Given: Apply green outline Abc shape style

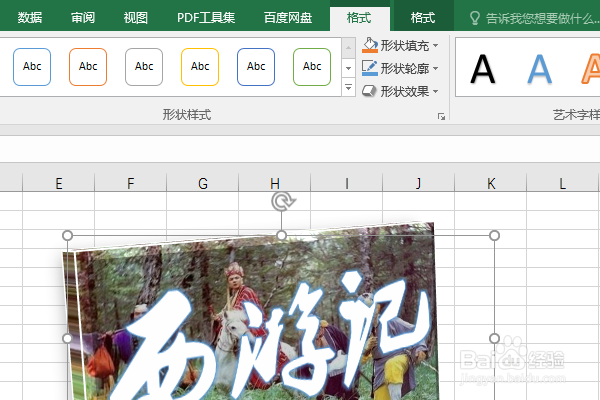Looking at the screenshot, I should click(312, 67).
